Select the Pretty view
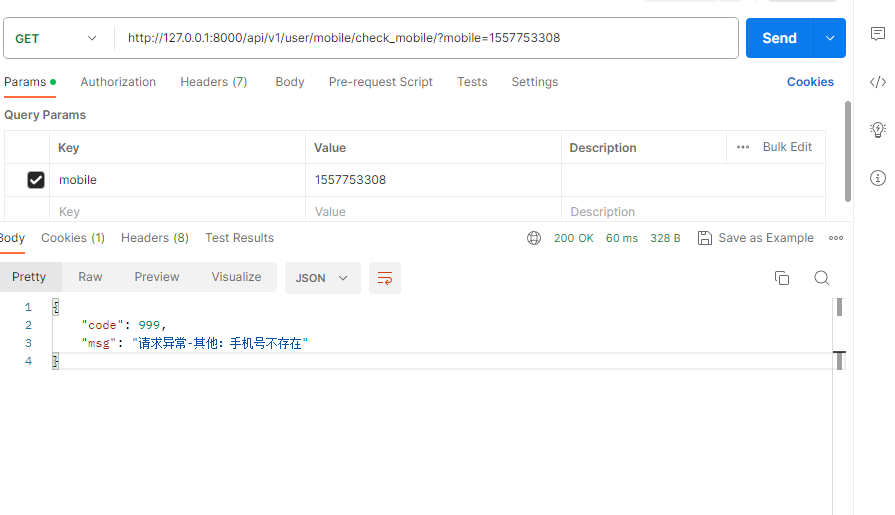This screenshot has width=895, height=515. (29, 277)
